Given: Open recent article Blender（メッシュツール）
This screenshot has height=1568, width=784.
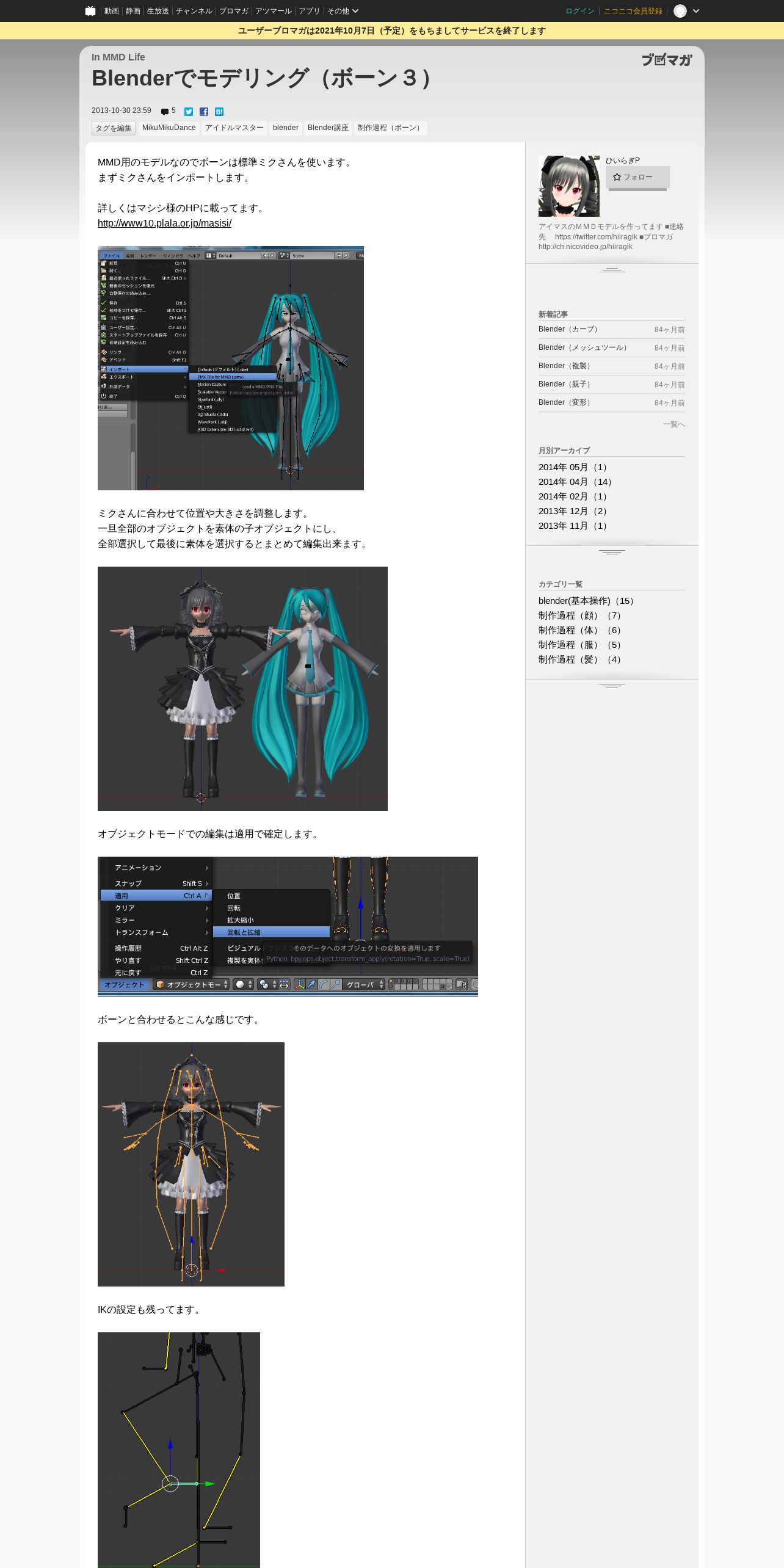Looking at the screenshot, I should coord(584,347).
